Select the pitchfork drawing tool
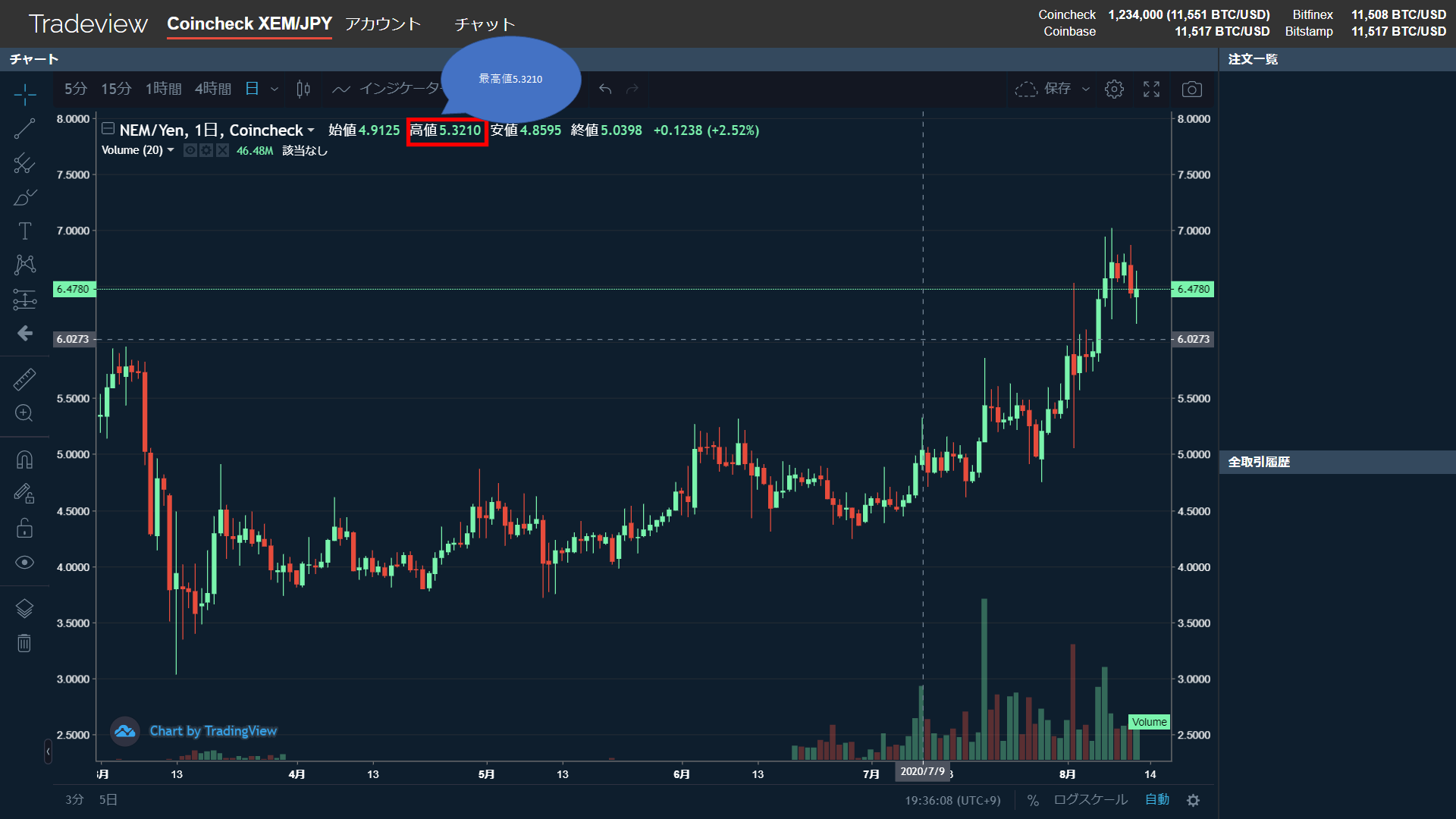This screenshot has height=819, width=1456. tap(24, 163)
